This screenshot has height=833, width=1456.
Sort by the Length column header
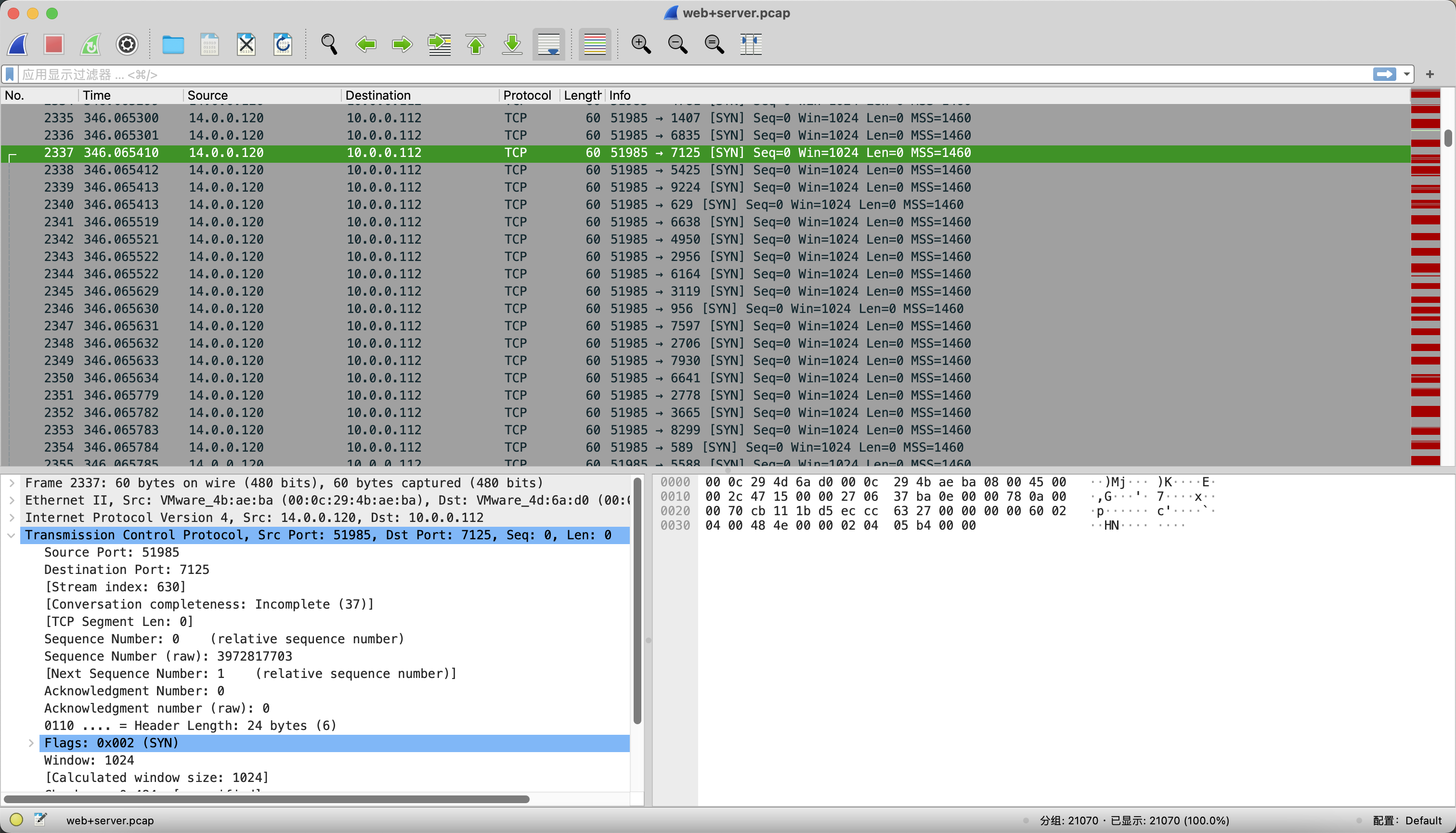(582, 95)
